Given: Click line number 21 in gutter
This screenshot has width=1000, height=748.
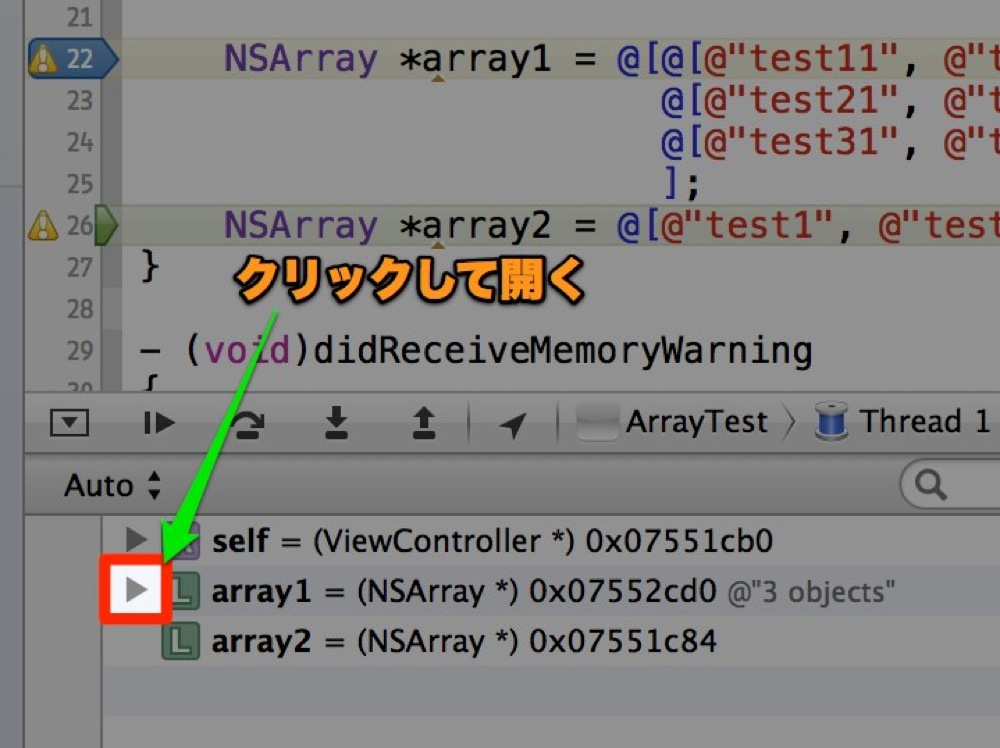Looking at the screenshot, I should 80,17.
